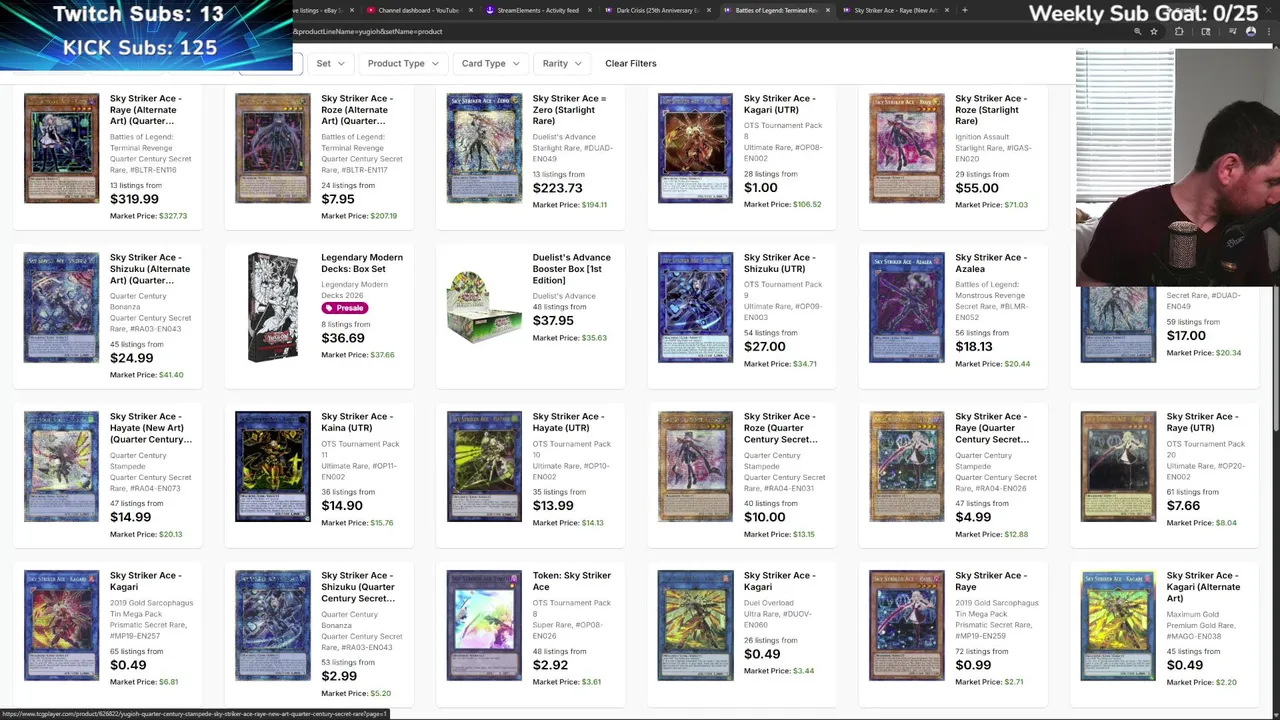Switch to eBay listings browser tab

coord(322,10)
